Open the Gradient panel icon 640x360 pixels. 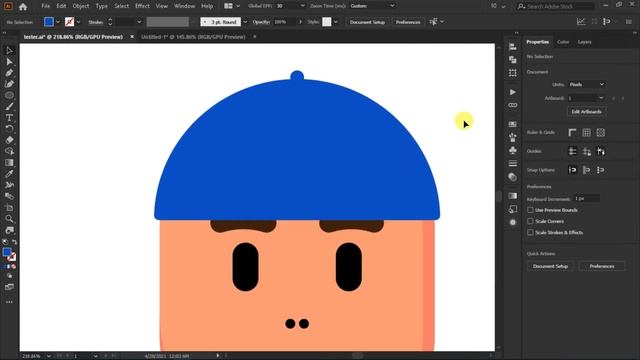click(x=513, y=196)
